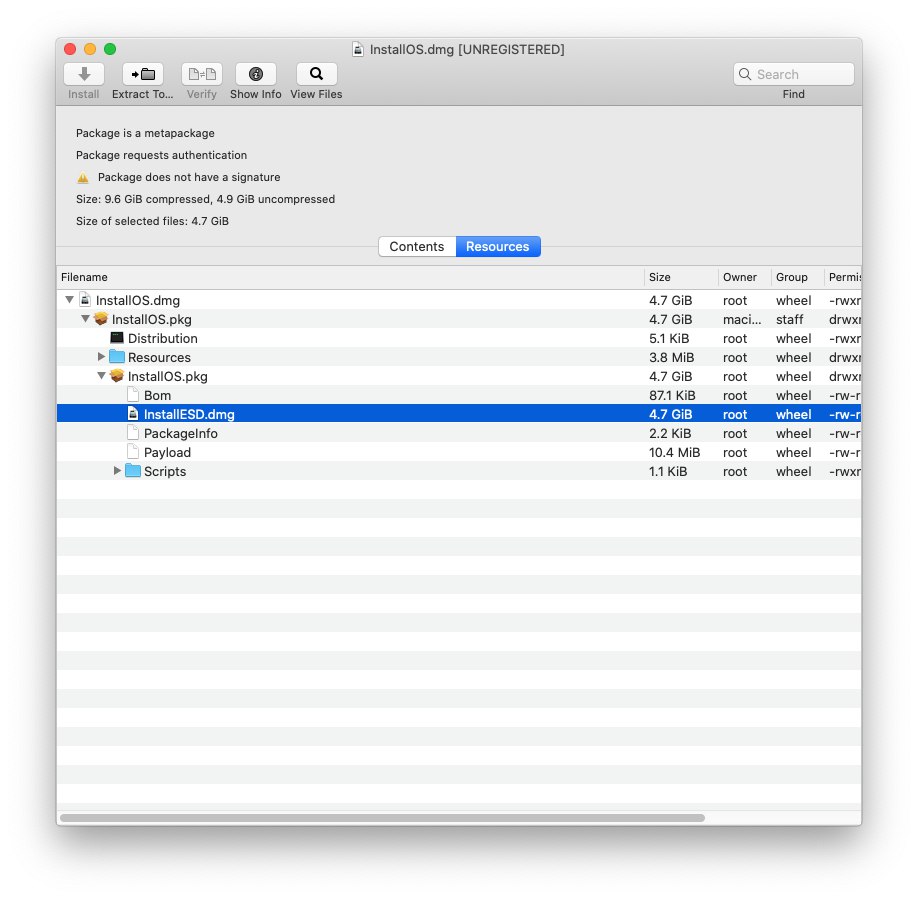Click the 87.1 KiB size cell

[672, 395]
